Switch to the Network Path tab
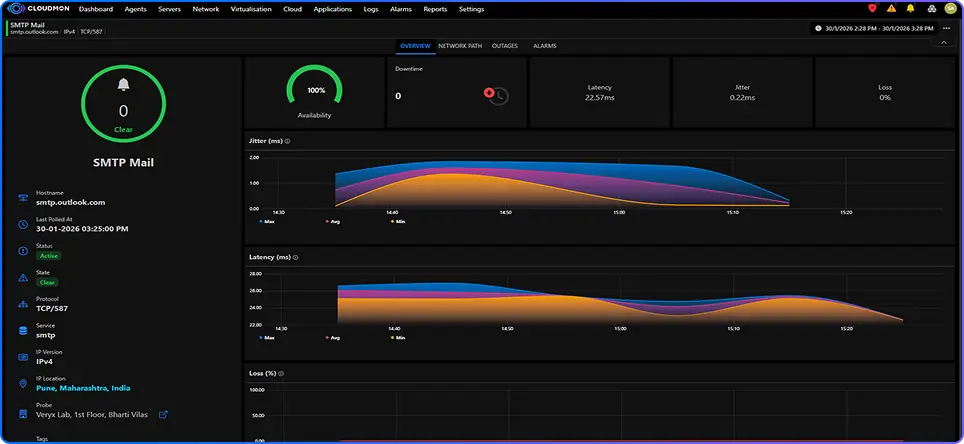Screen dimensions: 964x444 coord(460,46)
